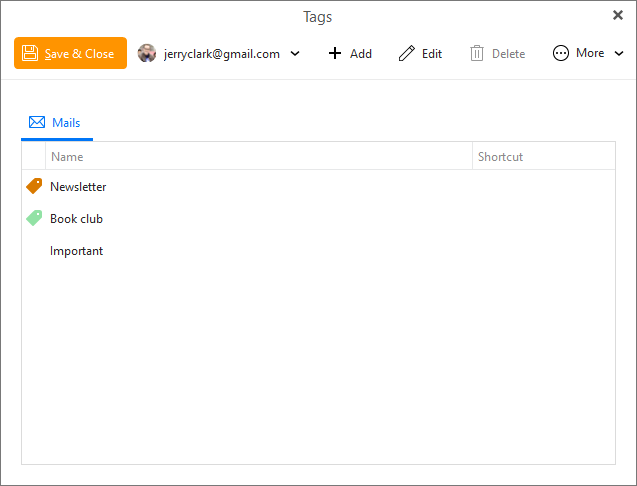Expand the More menu chevron
This screenshot has width=637, height=486.
tap(619, 54)
